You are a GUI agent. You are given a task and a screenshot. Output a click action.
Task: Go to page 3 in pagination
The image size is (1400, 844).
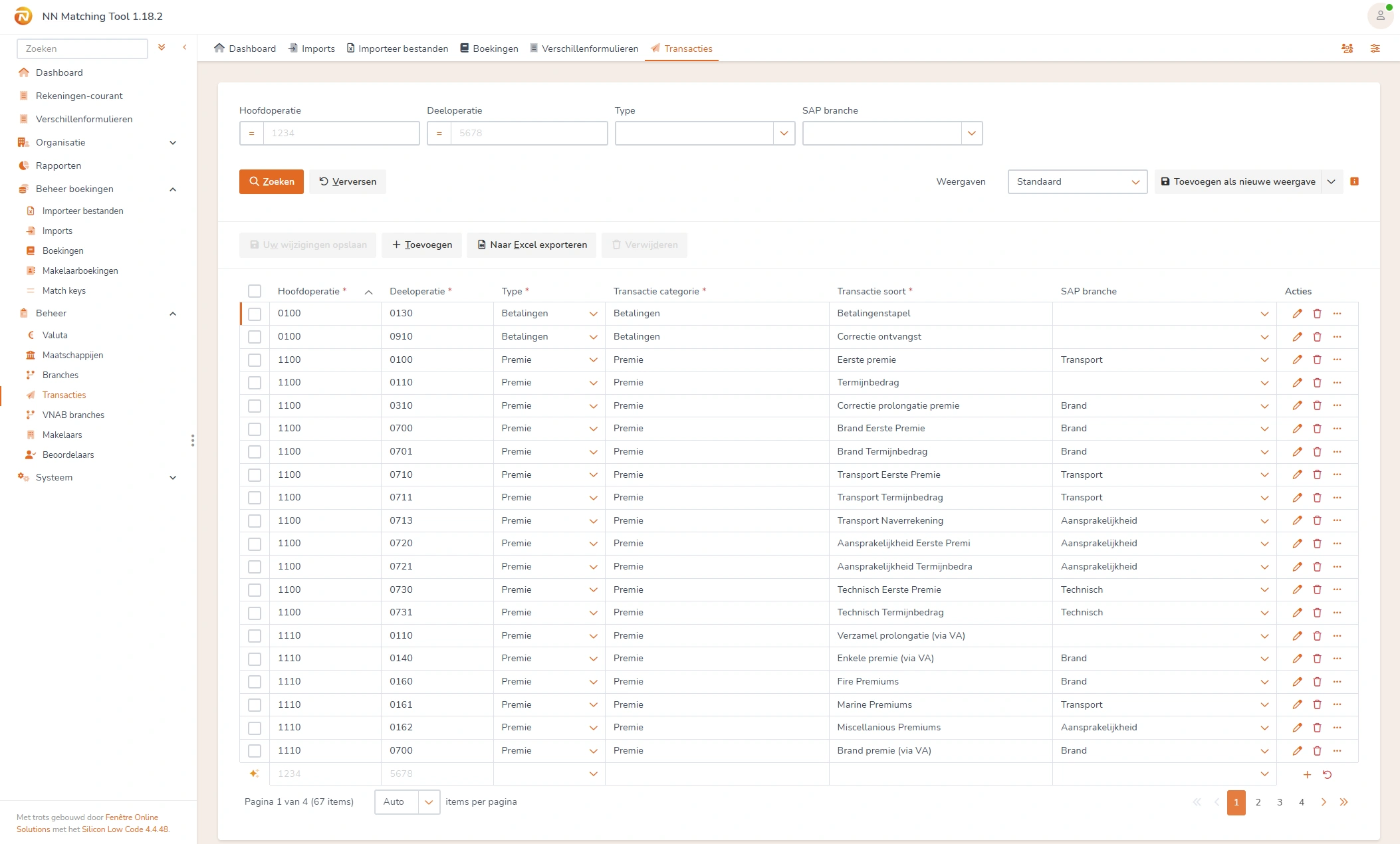click(x=1280, y=802)
